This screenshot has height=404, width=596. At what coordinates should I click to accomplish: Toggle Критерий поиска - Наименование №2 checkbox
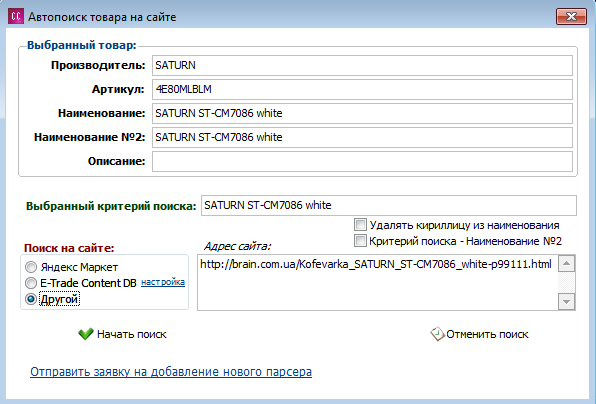click(360, 241)
